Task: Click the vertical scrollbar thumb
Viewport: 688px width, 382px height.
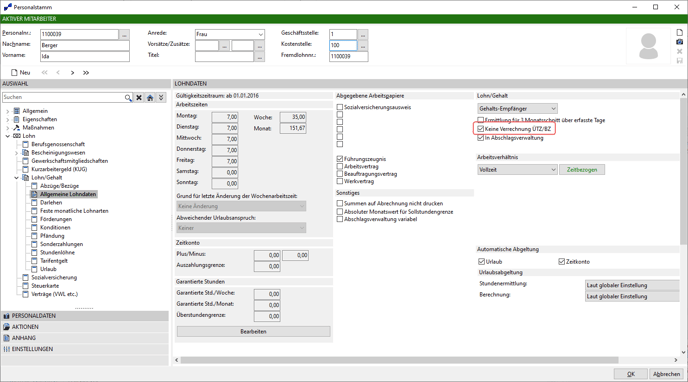Action: 683,171
